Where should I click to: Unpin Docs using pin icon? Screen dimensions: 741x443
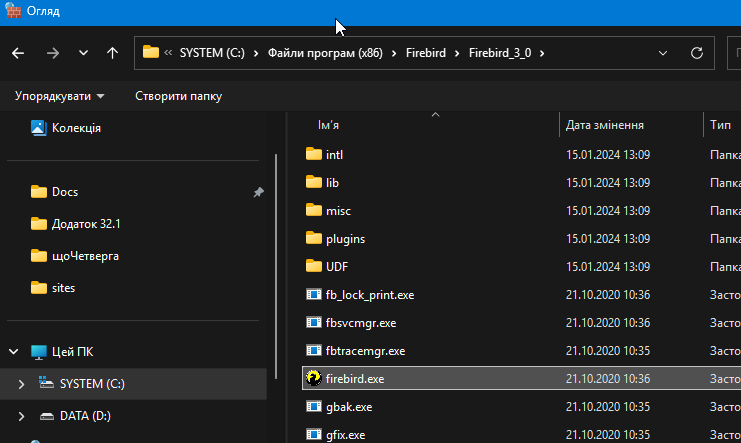[258, 192]
